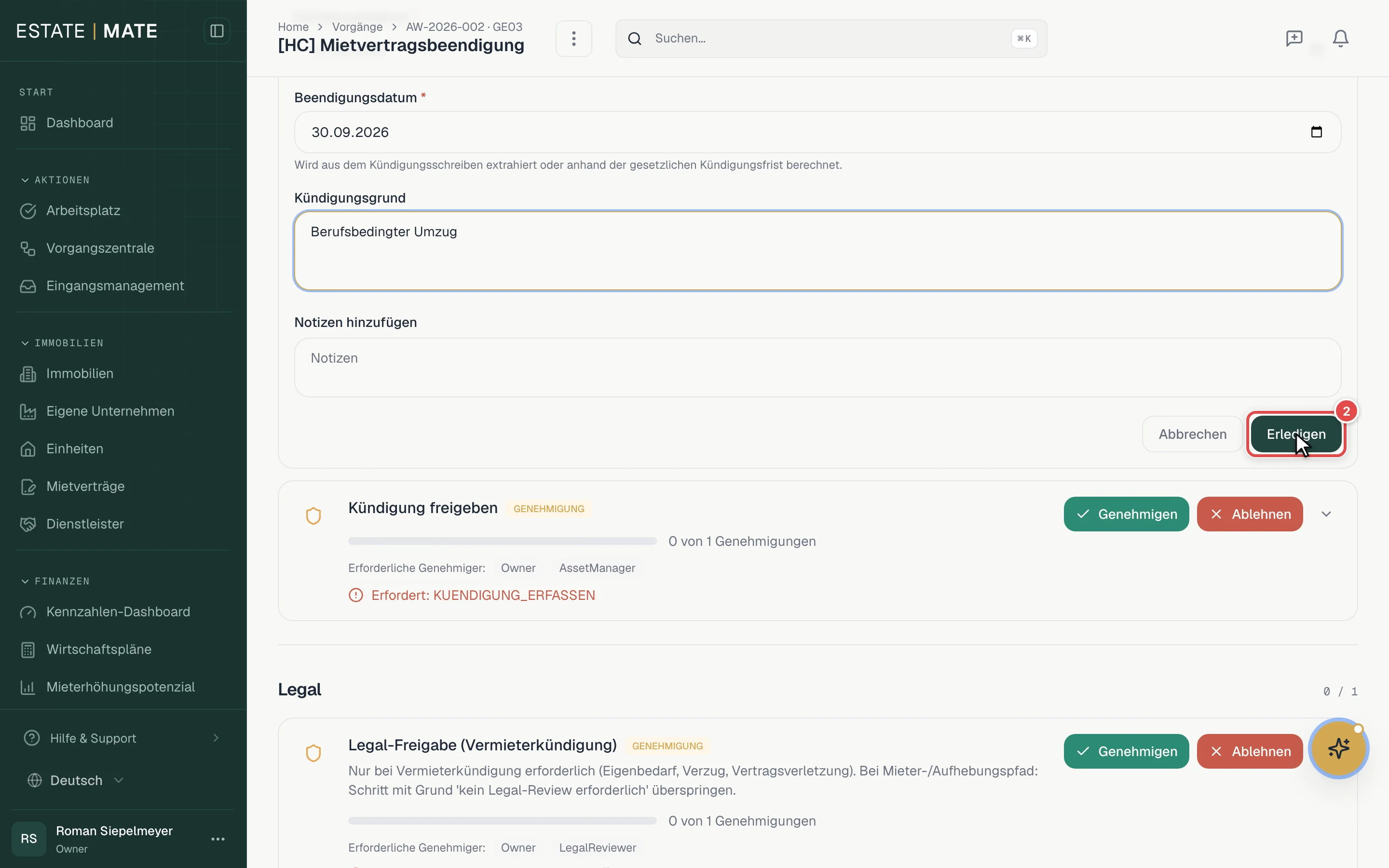The image size is (1389, 868).
Task: Ablehnen the Legal-Freigabe step
Action: [1250, 751]
